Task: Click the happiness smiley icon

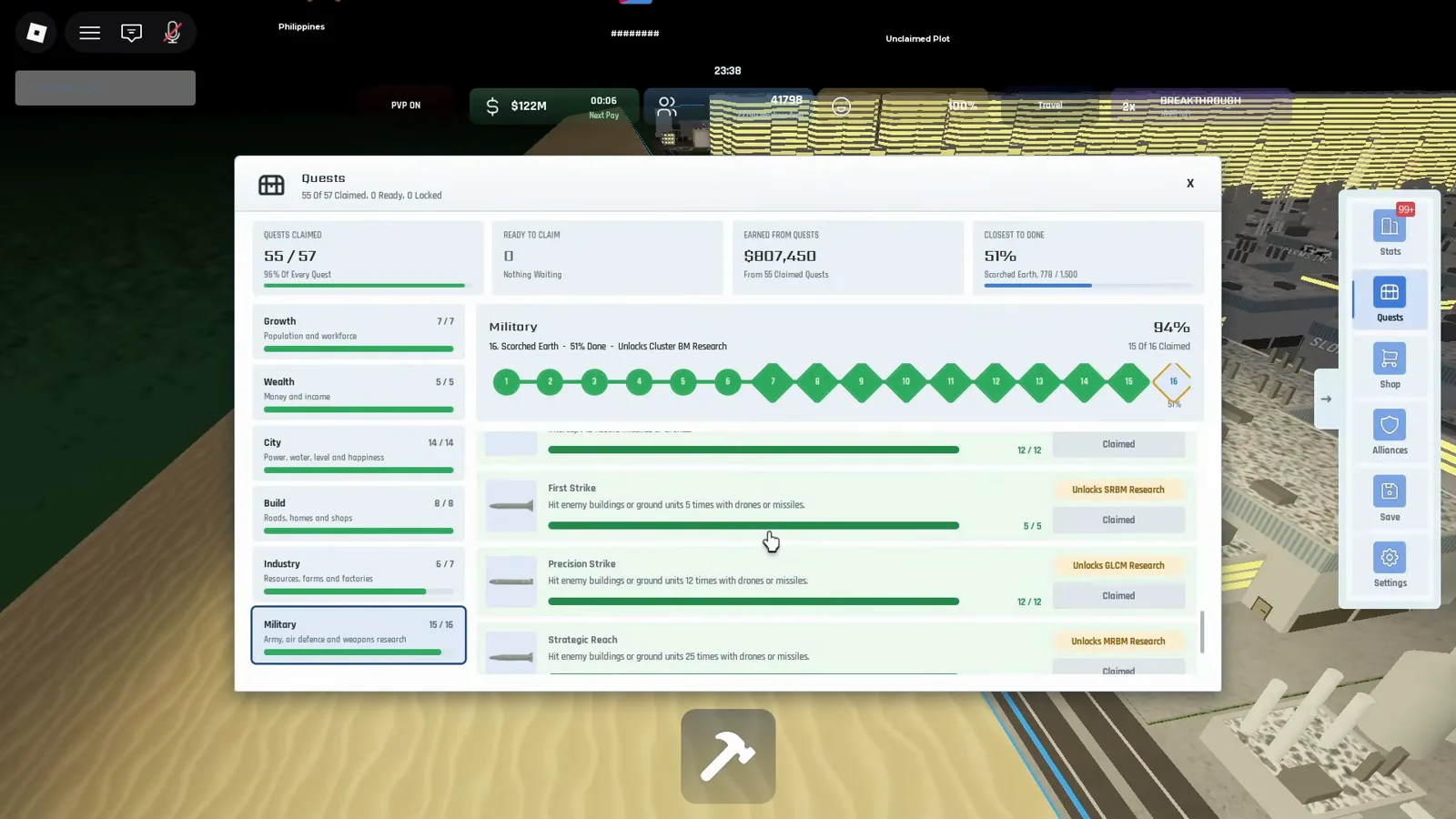Action: [841, 106]
